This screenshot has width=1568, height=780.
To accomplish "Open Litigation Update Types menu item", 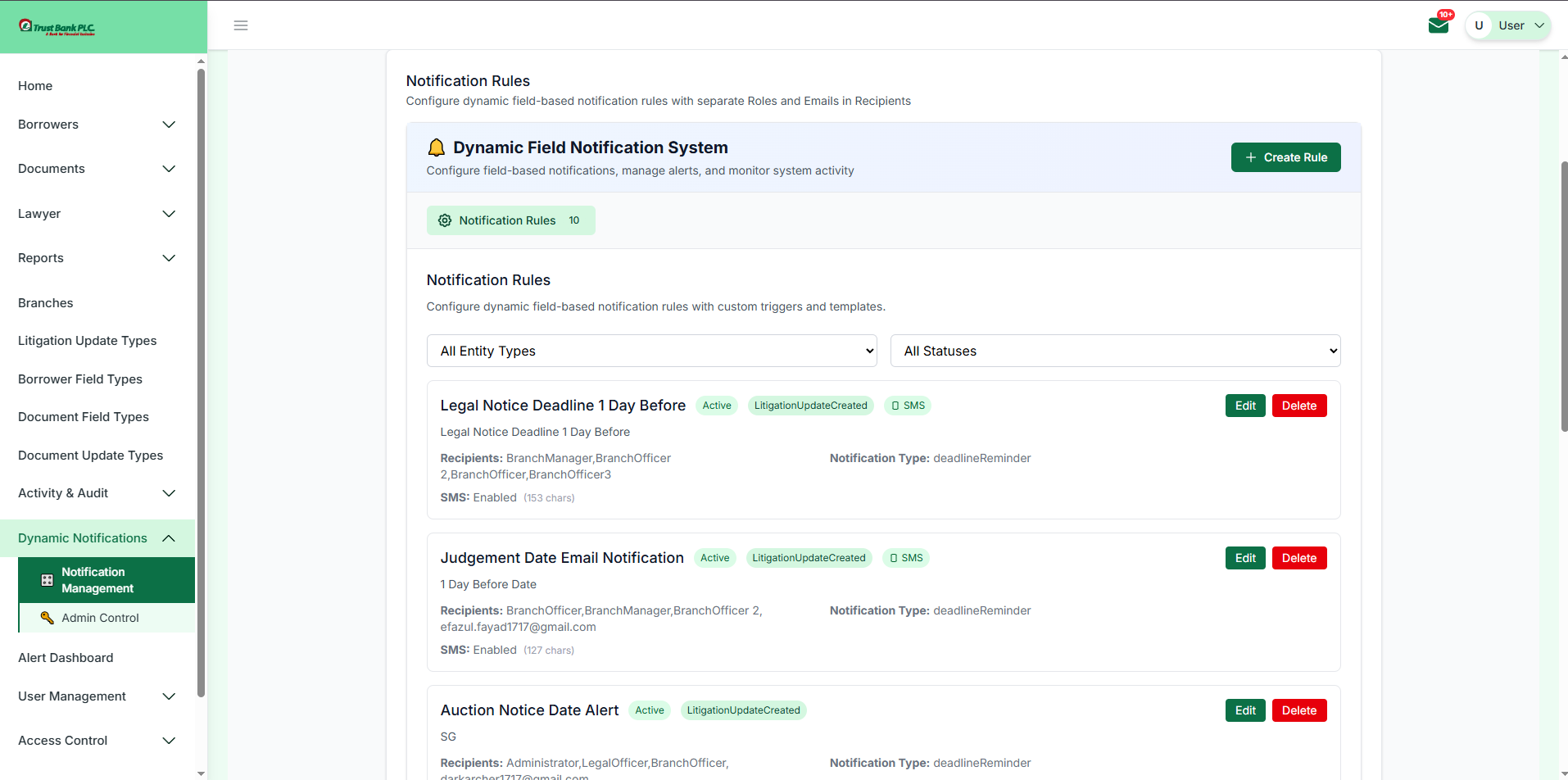I will pos(87,341).
